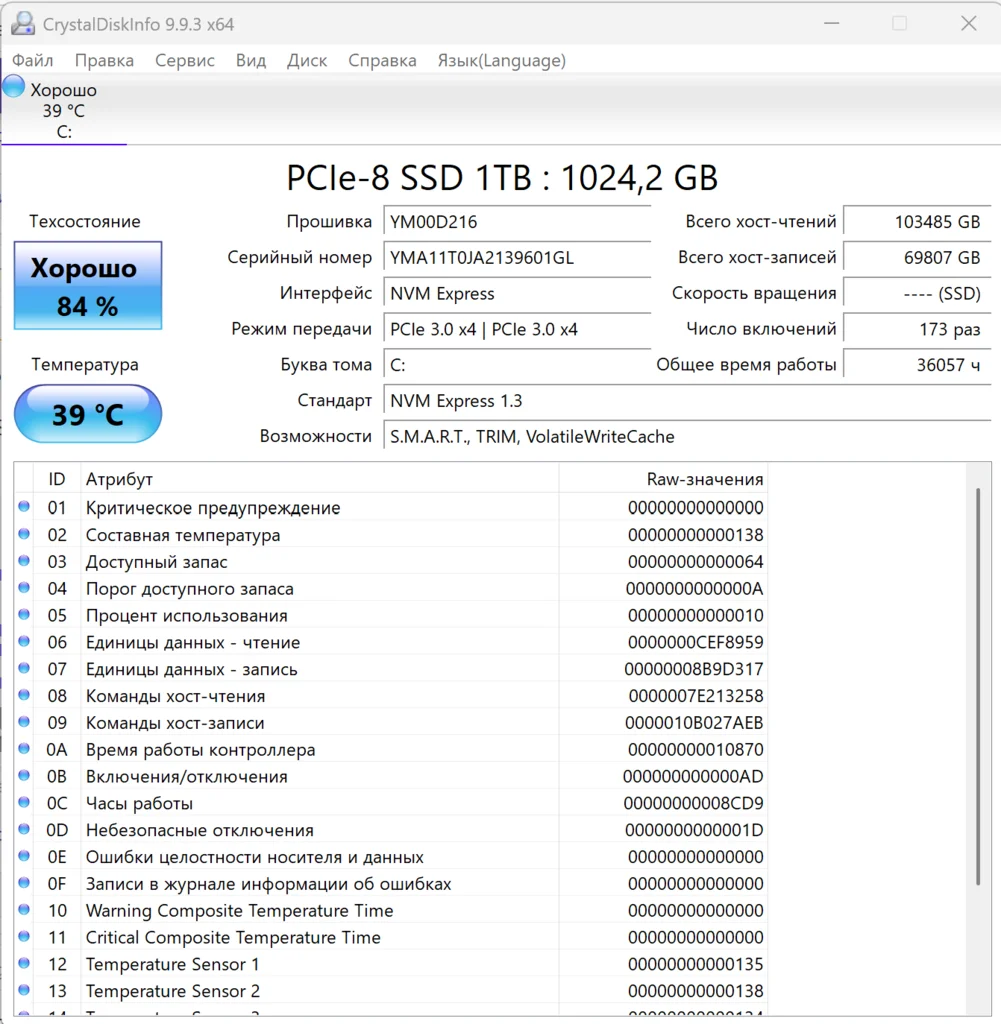Select the Critical Composite Temperature Time row text
This screenshot has width=1001, height=1024.
coord(233,938)
